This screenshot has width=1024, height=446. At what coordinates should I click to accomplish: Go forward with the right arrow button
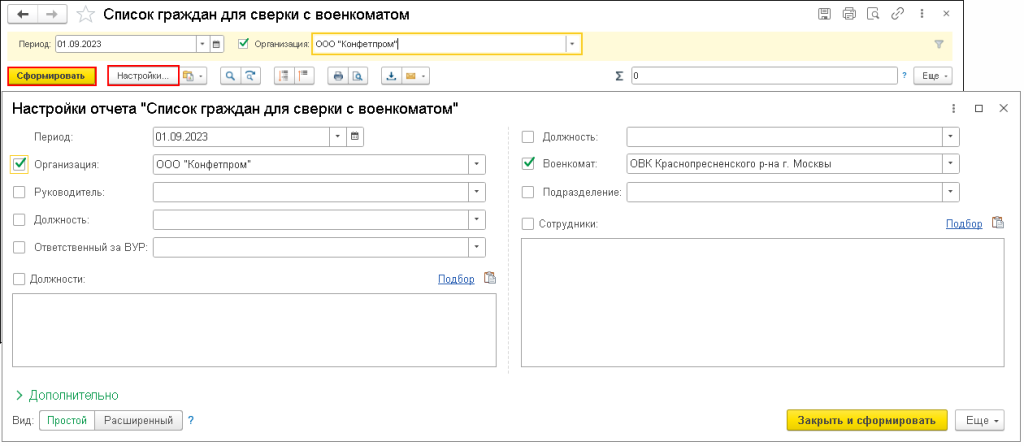coord(53,14)
